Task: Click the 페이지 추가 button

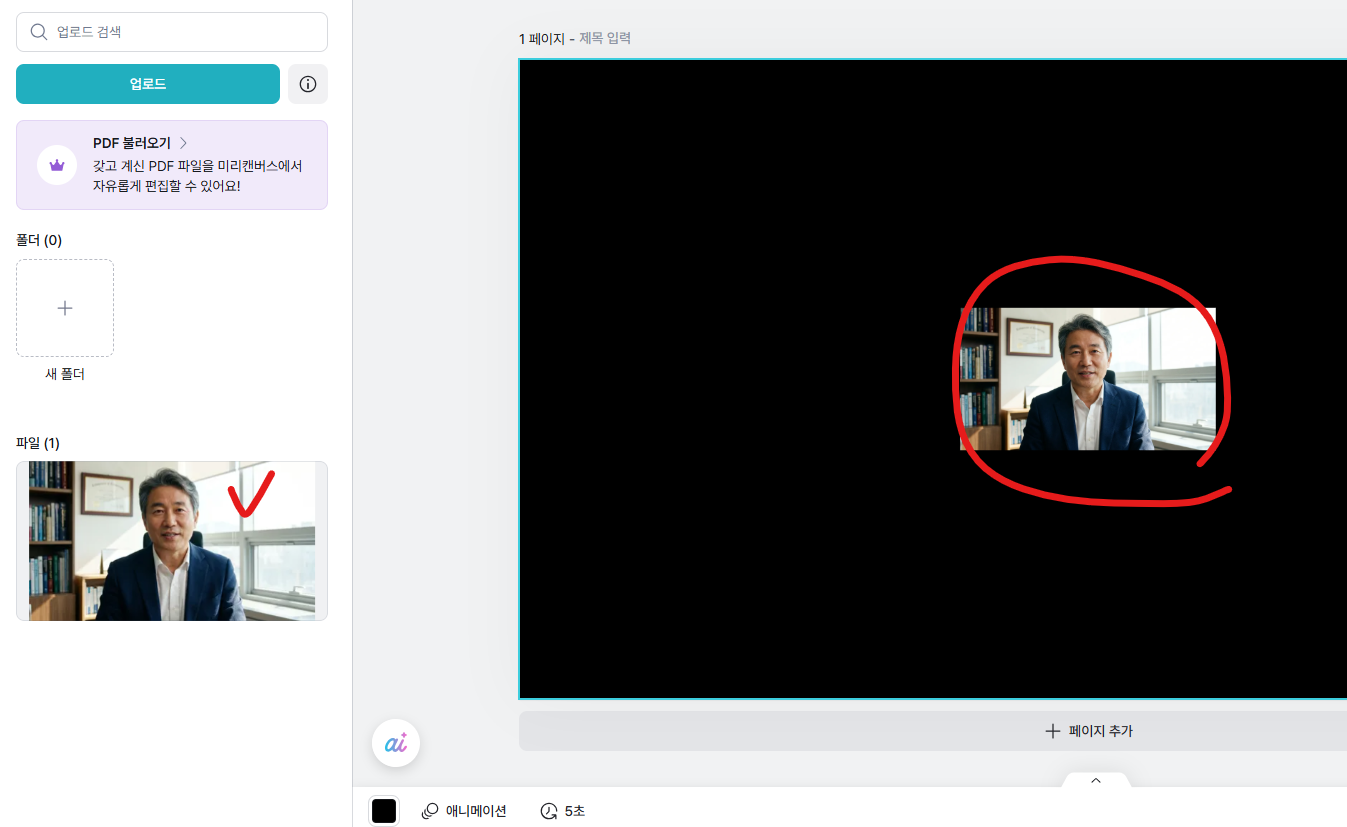Action: pyautogui.click(x=1088, y=731)
